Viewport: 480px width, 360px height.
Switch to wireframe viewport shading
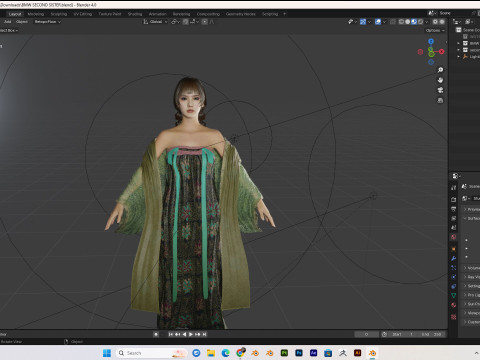[x=401, y=22]
